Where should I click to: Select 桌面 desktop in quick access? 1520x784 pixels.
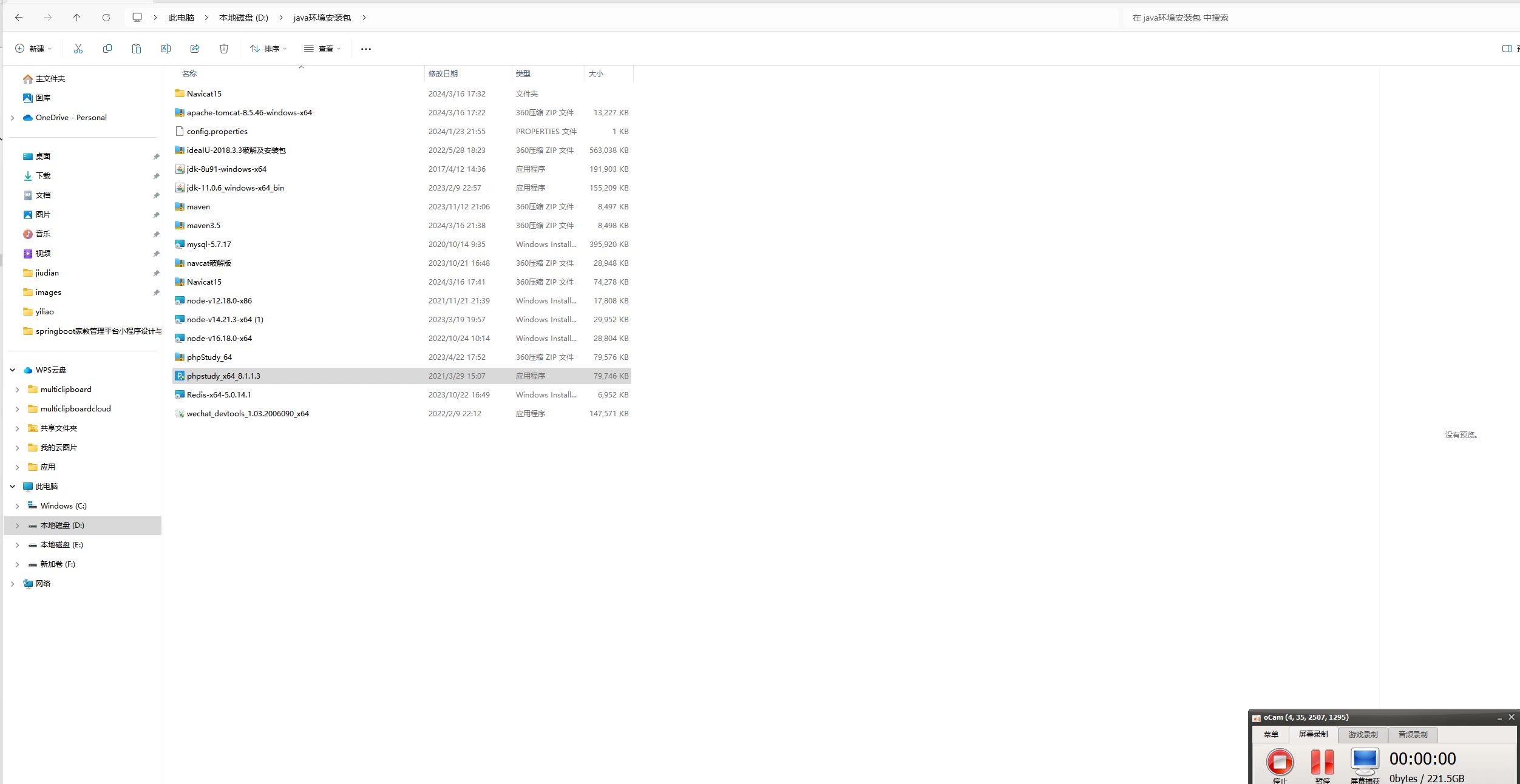point(36,157)
